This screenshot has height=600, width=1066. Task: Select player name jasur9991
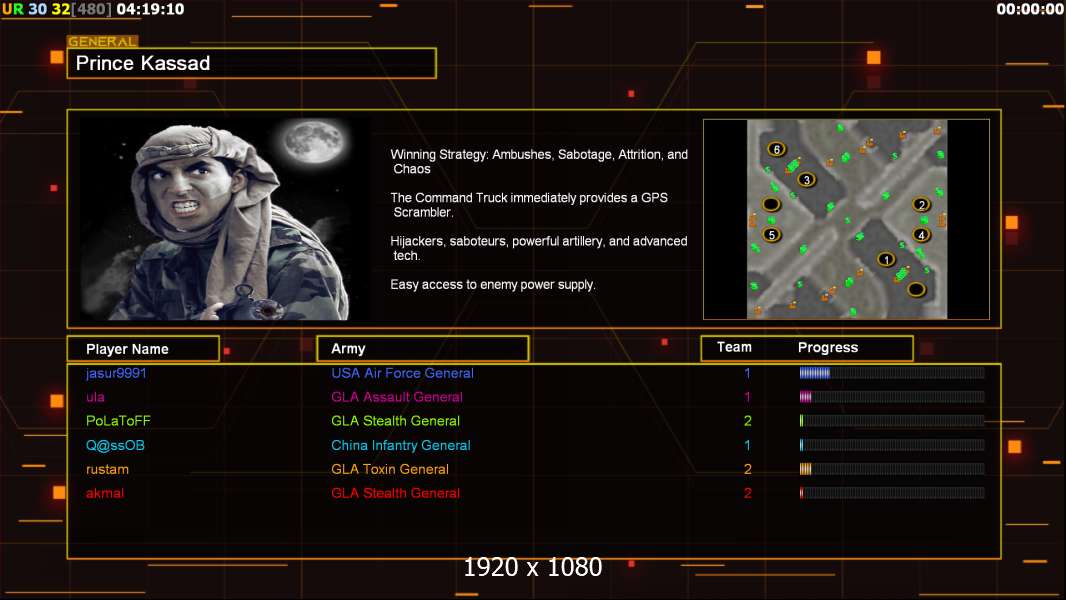[x=116, y=373]
